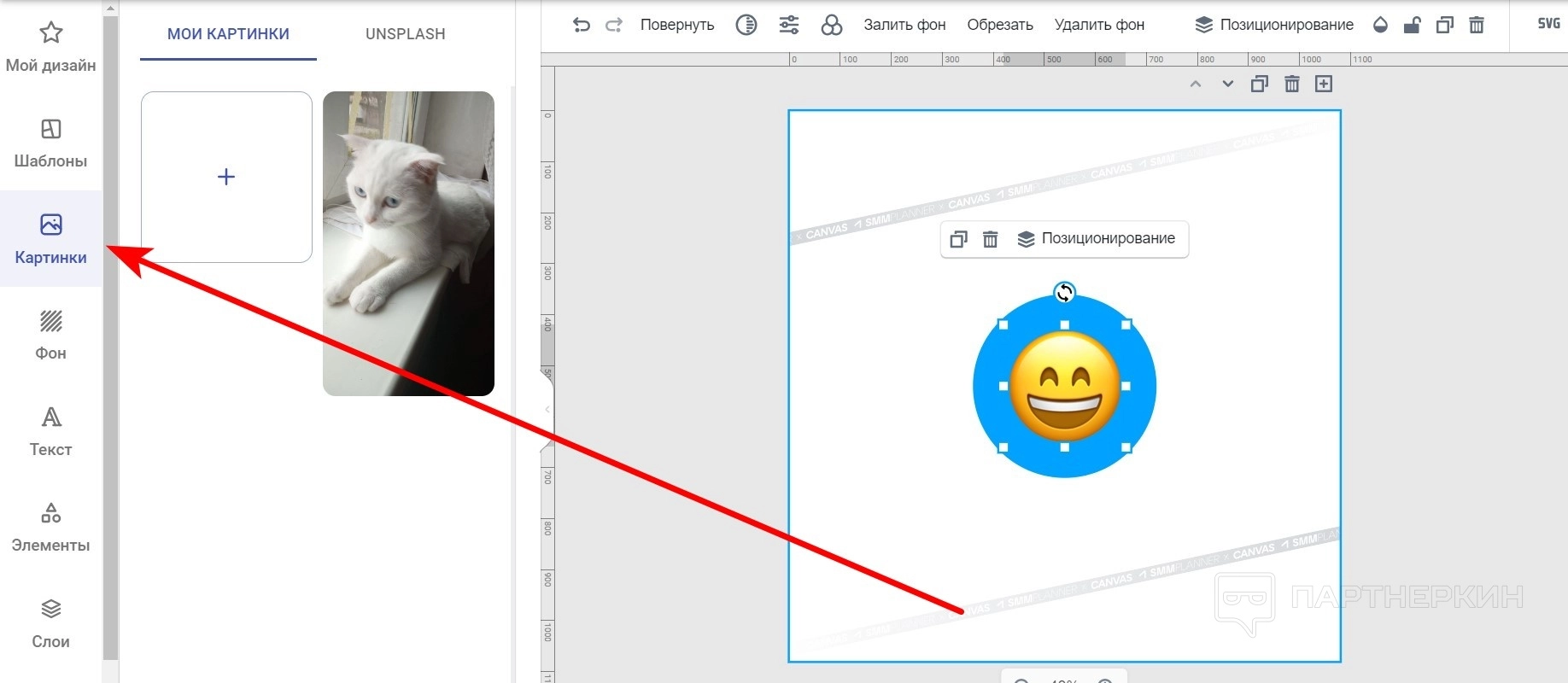Image resolution: width=1568 pixels, height=683 pixels.
Task: Click the rotation handle above the emoji
Action: coord(1064,293)
